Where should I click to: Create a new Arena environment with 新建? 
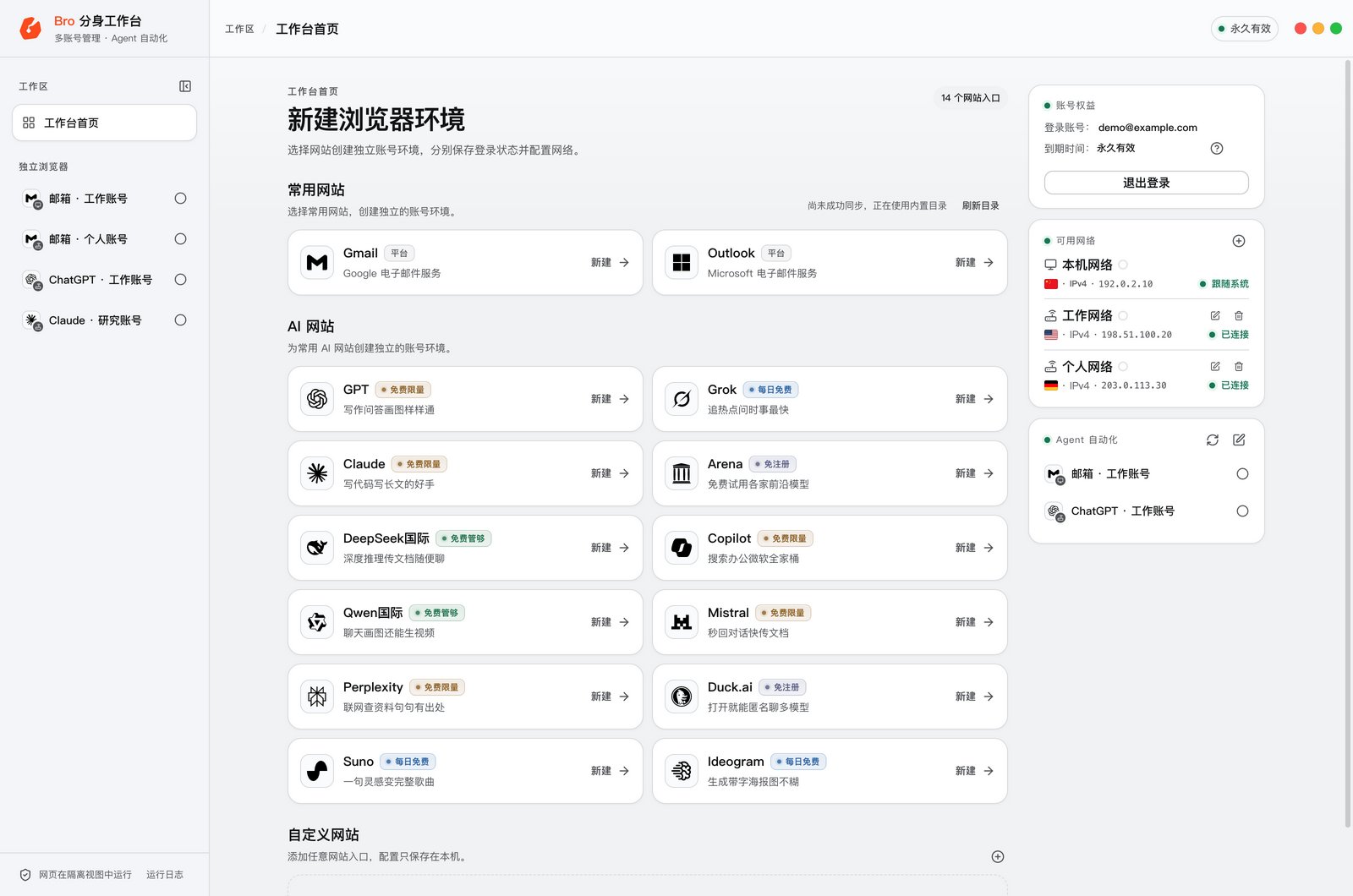(x=974, y=473)
